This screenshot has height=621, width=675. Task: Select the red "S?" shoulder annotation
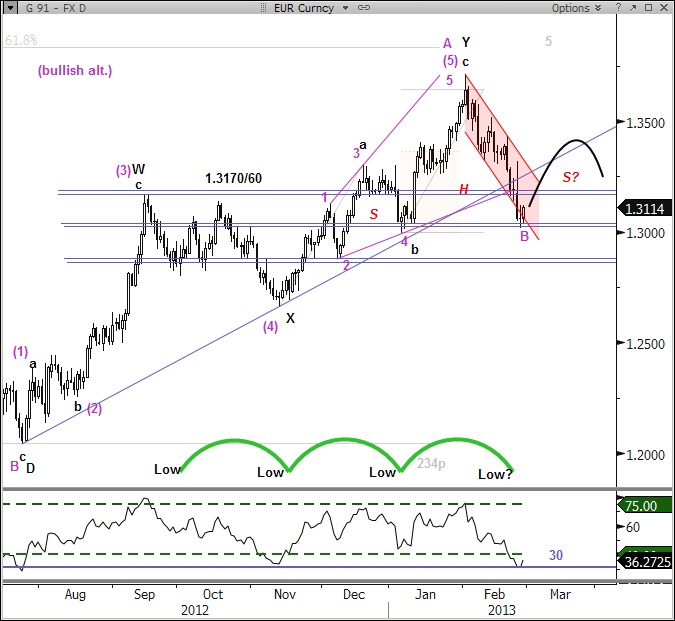pyautogui.click(x=571, y=177)
